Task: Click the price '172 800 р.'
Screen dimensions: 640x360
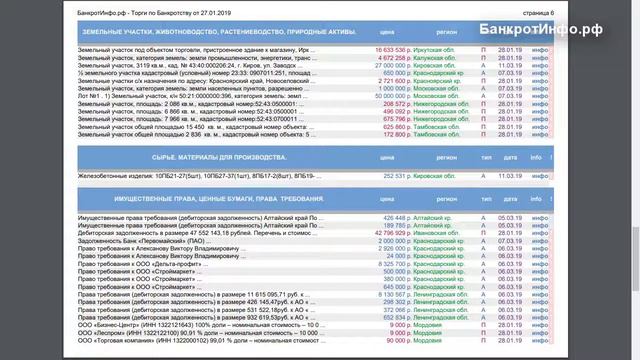Action: click(x=397, y=134)
